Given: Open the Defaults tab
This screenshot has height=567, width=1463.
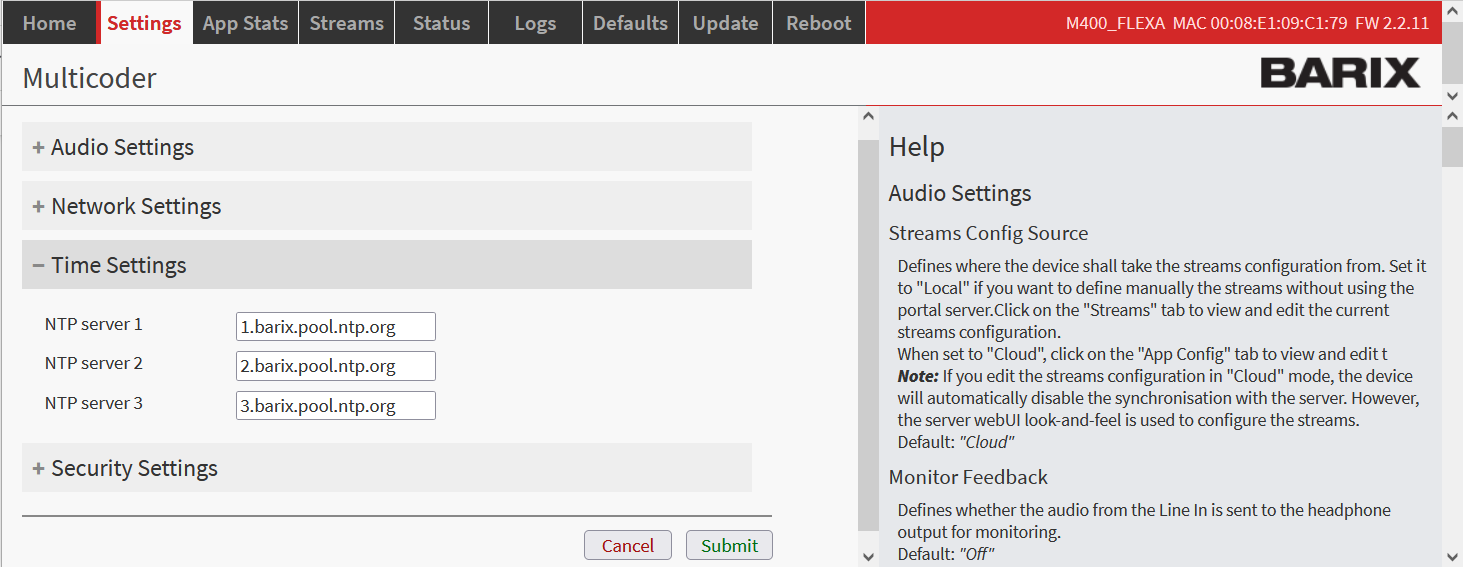Looking at the screenshot, I should click(x=630, y=23).
